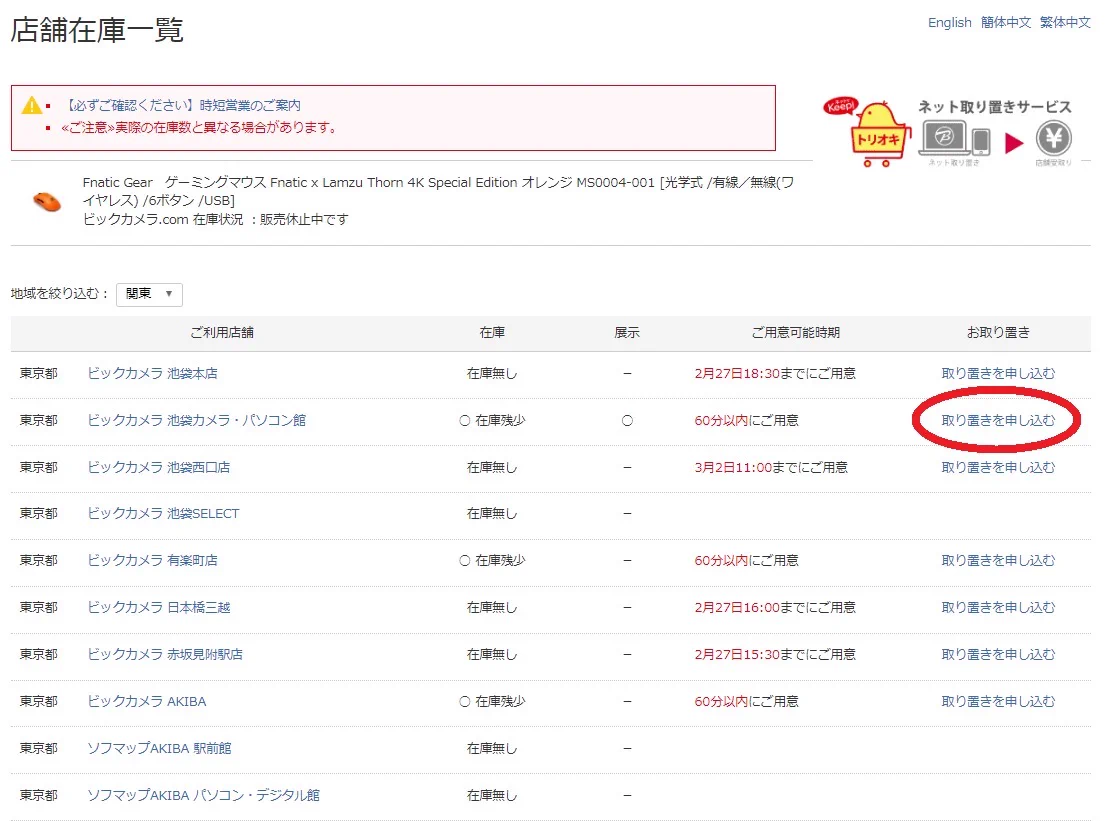Click the warning triangle icon
The image size is (1119, 821).
pos(31,106)
